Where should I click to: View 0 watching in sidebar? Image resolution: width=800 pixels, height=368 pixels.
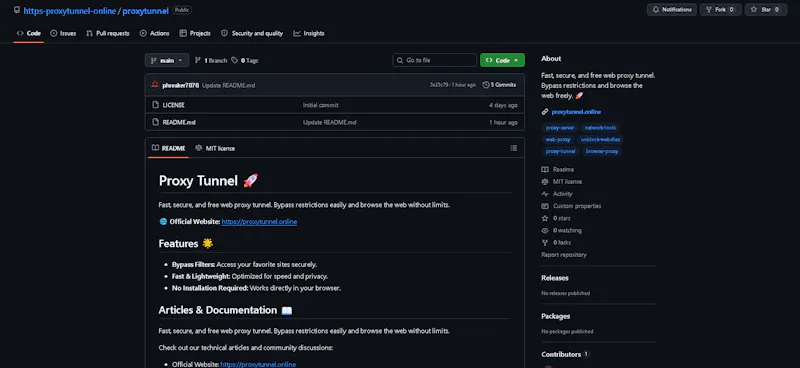coord(561,231)
